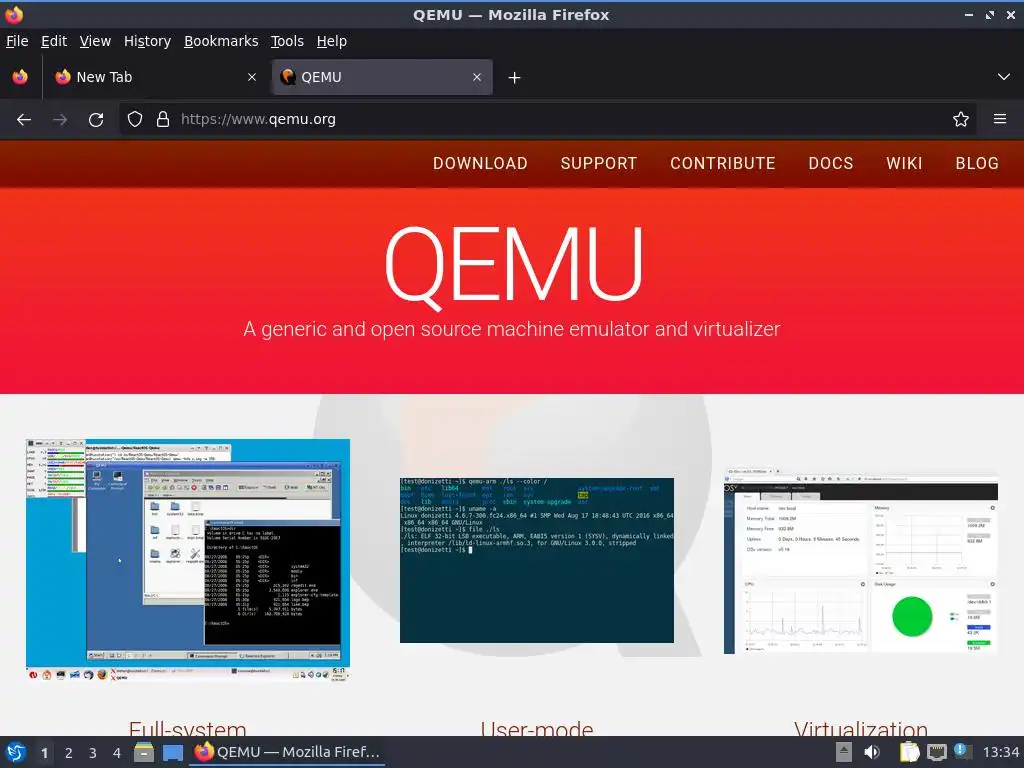
Task: Open the File menu
Action: click(x=17, y=41)
